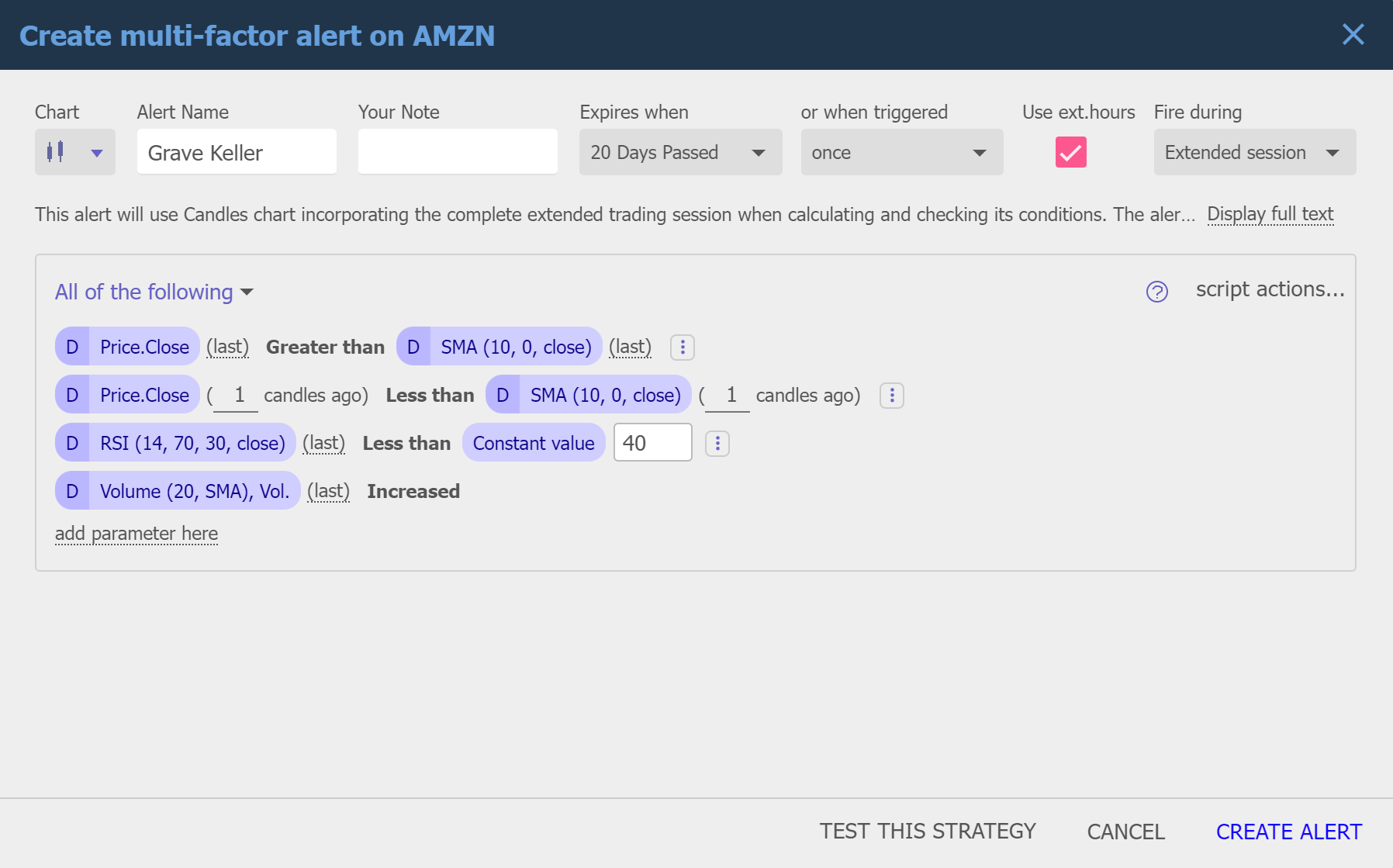Screen dimensions: 1393x868
Task: Open the three-dot menu on the candles ago row
Action: click(892, 396)
